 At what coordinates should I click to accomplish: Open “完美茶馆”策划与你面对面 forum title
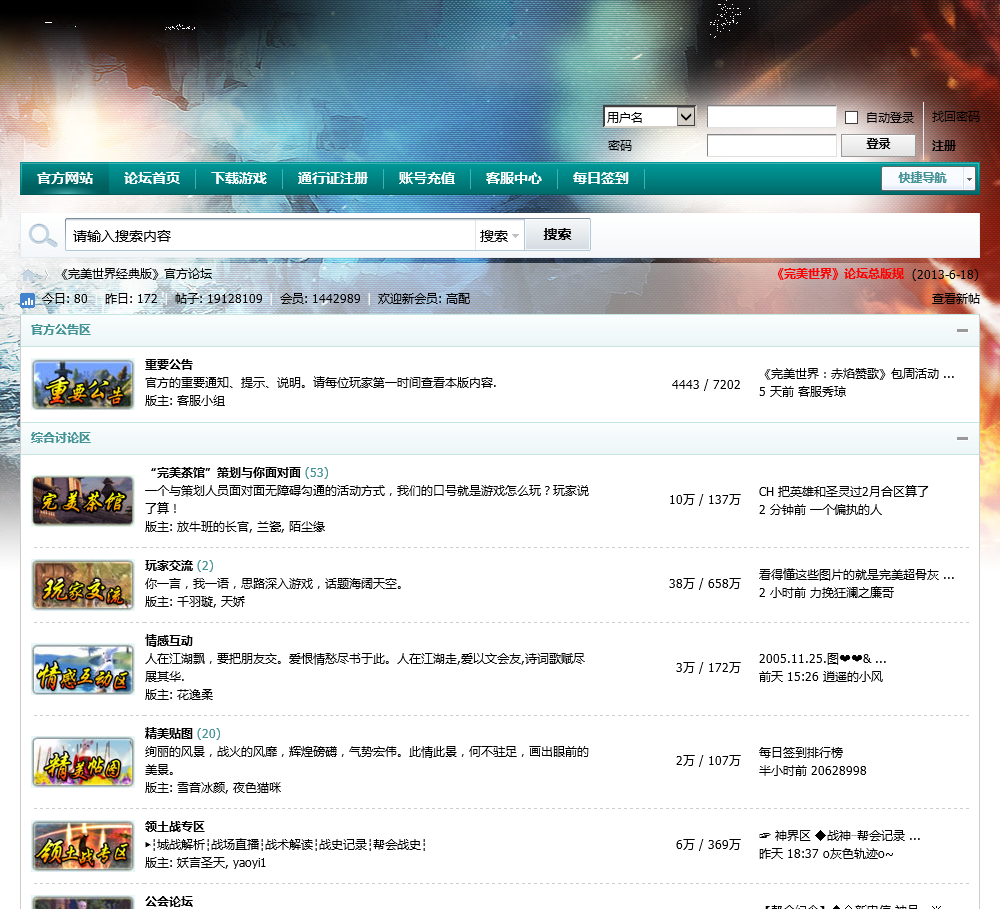click(225, 473)
